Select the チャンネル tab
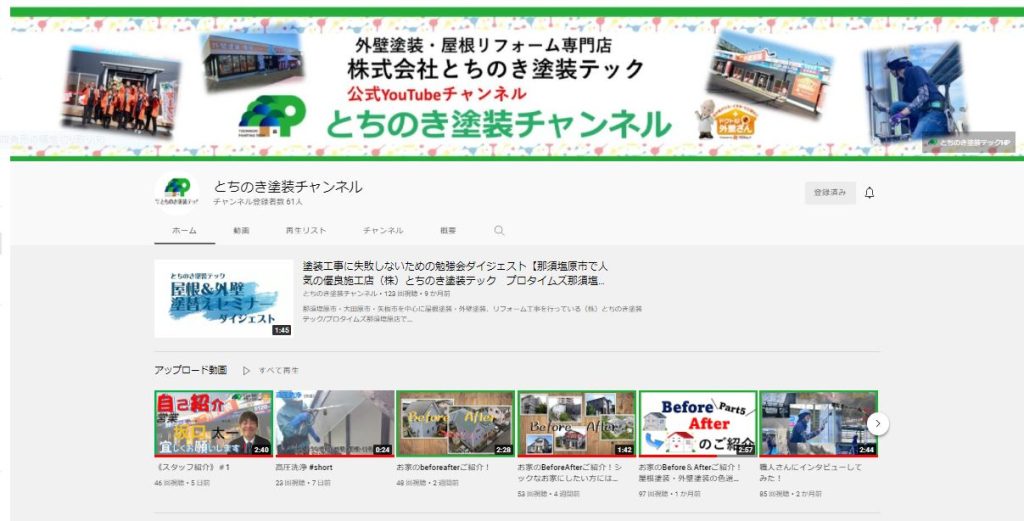Viewport: 1024px width, 521px height. (383, 231)
